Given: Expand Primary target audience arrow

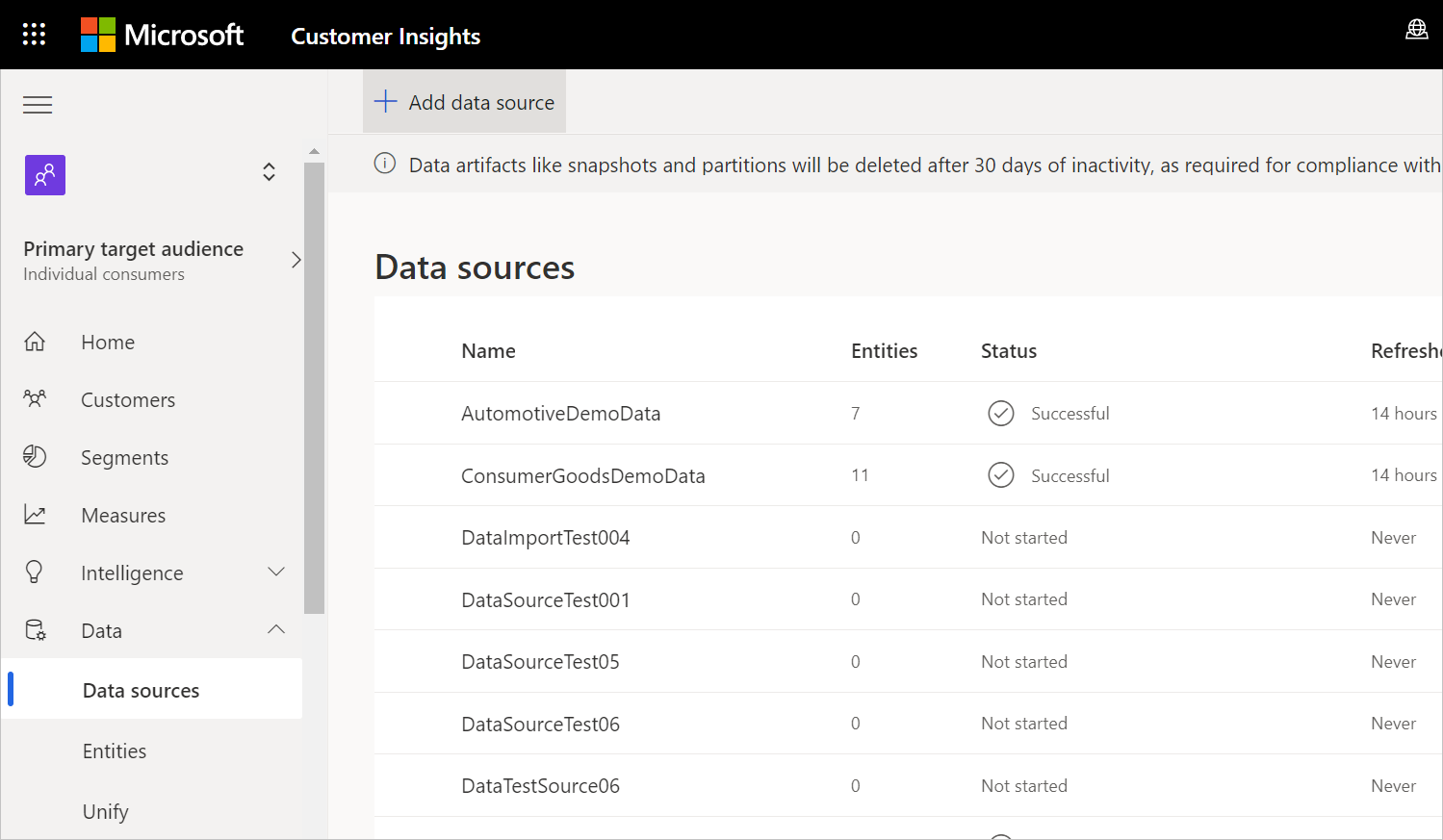Looking at the screenshot, I should click(x=296, y=260).
